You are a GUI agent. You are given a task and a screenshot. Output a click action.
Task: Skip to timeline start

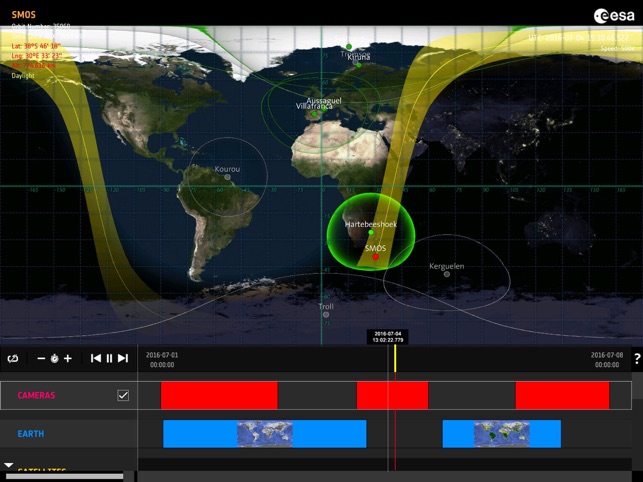96,359
